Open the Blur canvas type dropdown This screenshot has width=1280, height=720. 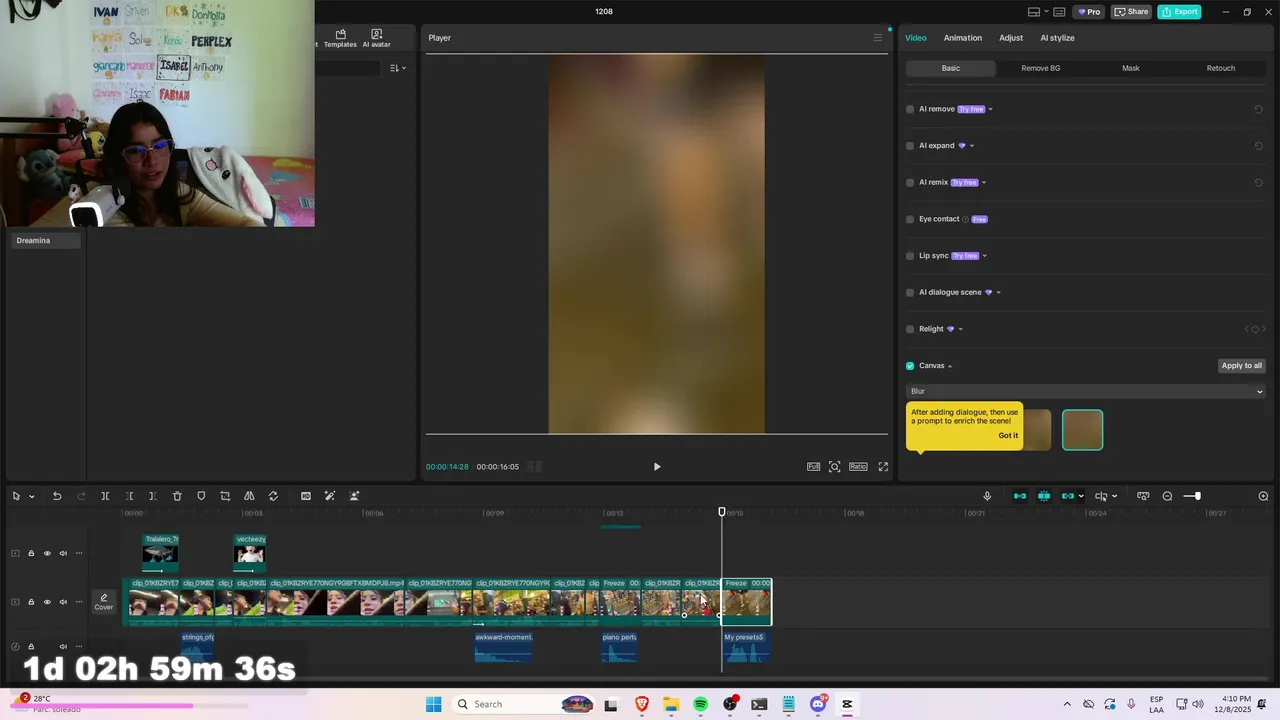click(1086, 392)
